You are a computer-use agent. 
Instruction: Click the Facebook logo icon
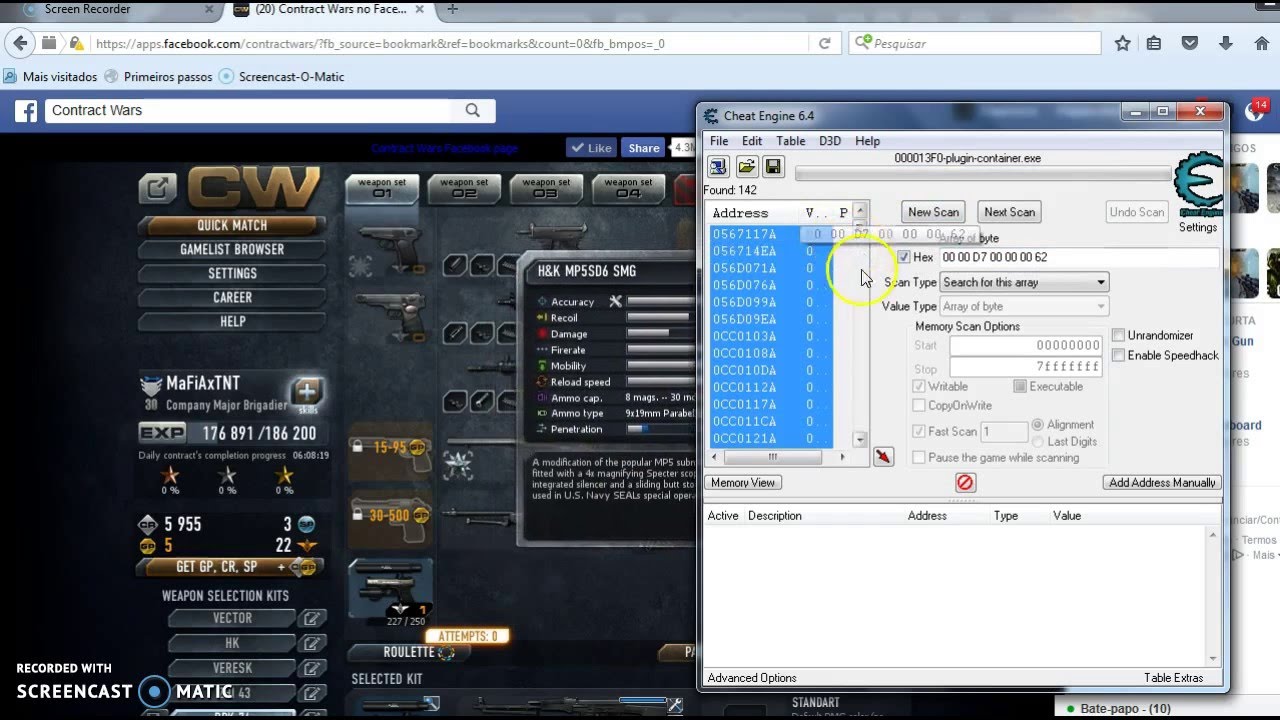click(26, 111)
